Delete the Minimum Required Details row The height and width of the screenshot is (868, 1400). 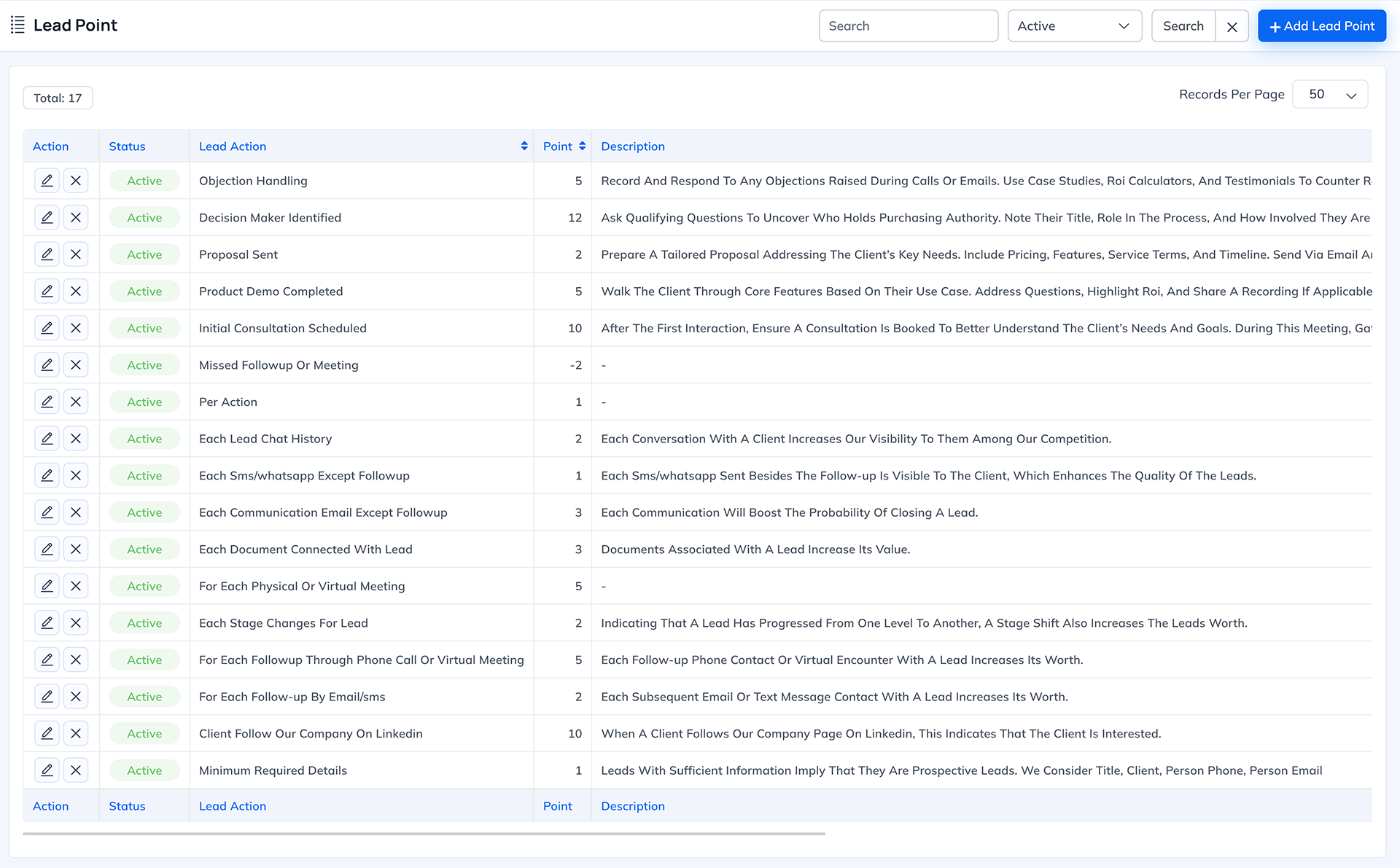point(76,770)
